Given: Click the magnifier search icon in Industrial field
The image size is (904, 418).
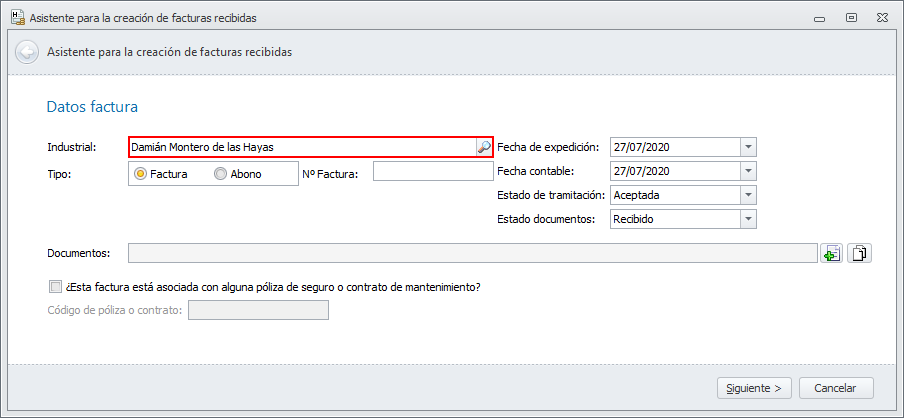Looking at the screenshot, I should [x=484, y=147].
